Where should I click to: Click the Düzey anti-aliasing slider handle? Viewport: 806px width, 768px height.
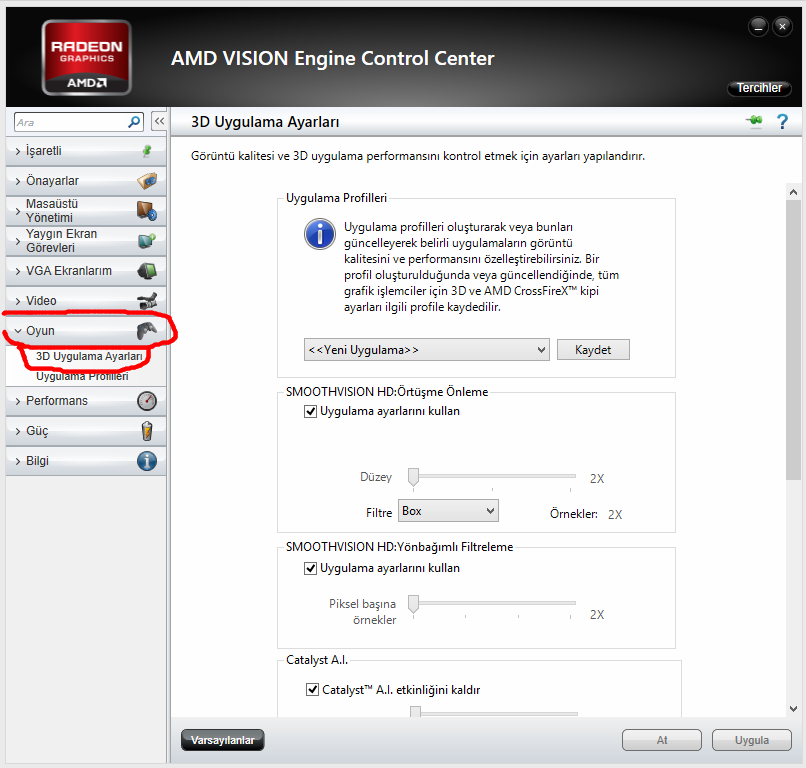click(413, 477)
